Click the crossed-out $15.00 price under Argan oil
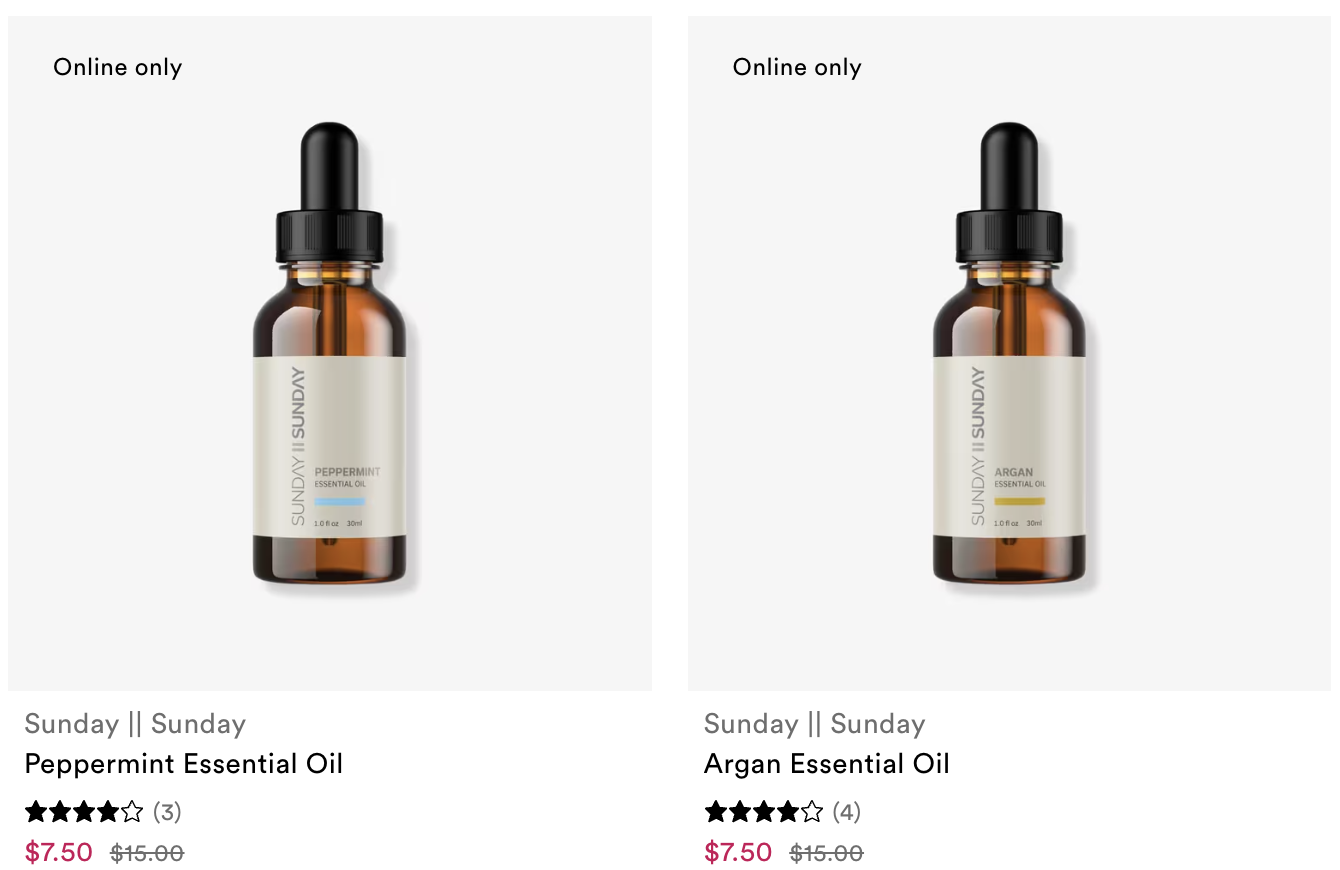1340x870 pixels. coord(827,853)
